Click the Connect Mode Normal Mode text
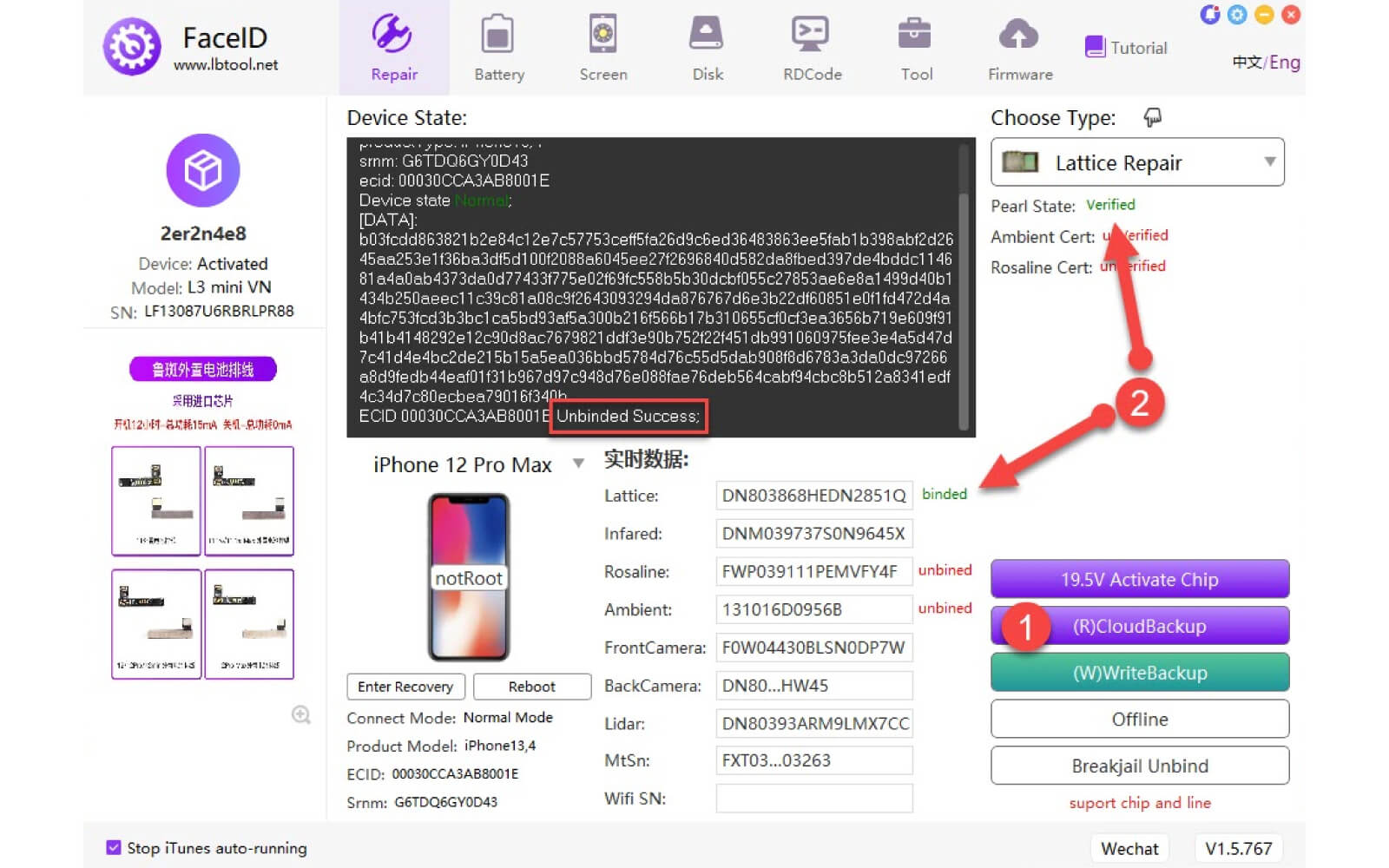The width and height of the screenshot is (1389, 868). (x=450, y=718)
